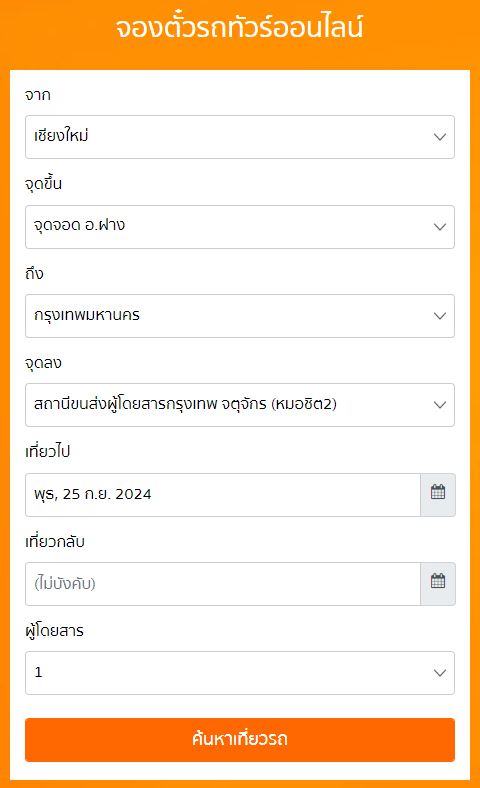Click the จาก field label

[38, 94]
